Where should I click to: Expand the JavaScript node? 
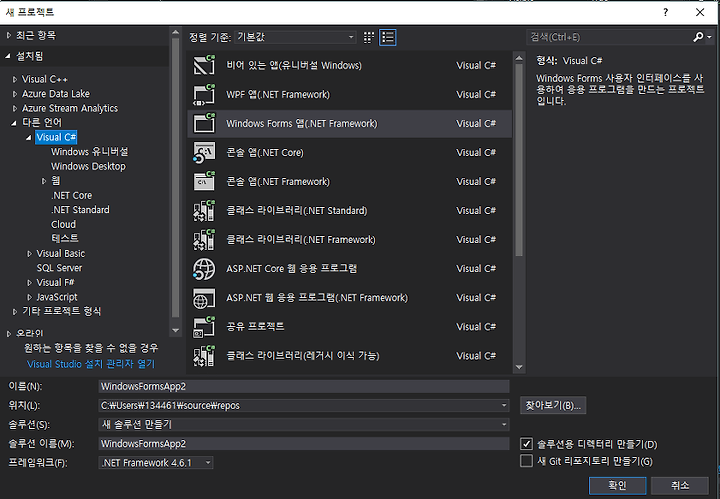click(x=29, y=297)
